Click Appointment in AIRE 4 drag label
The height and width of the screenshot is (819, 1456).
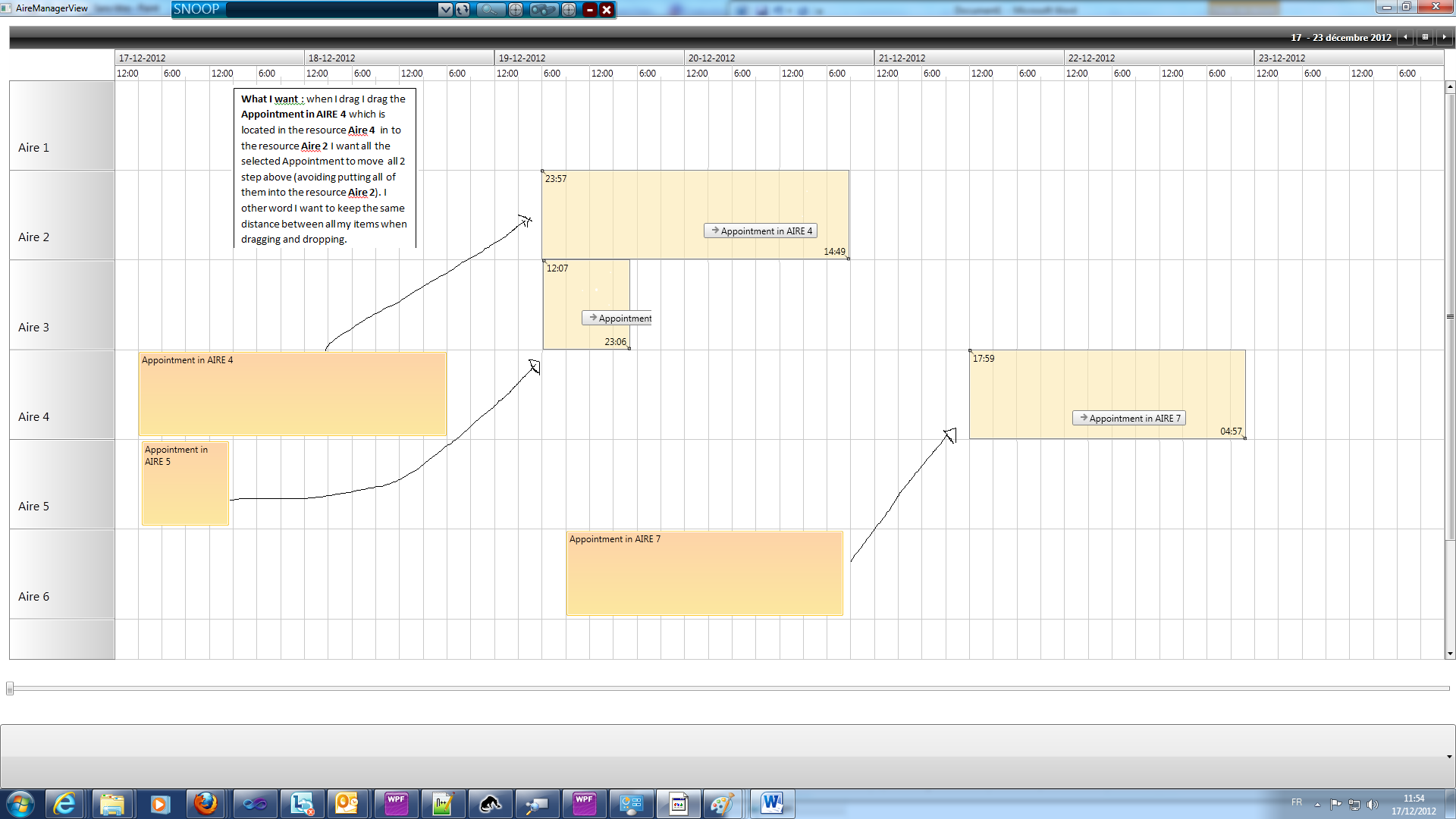[761, 231]
